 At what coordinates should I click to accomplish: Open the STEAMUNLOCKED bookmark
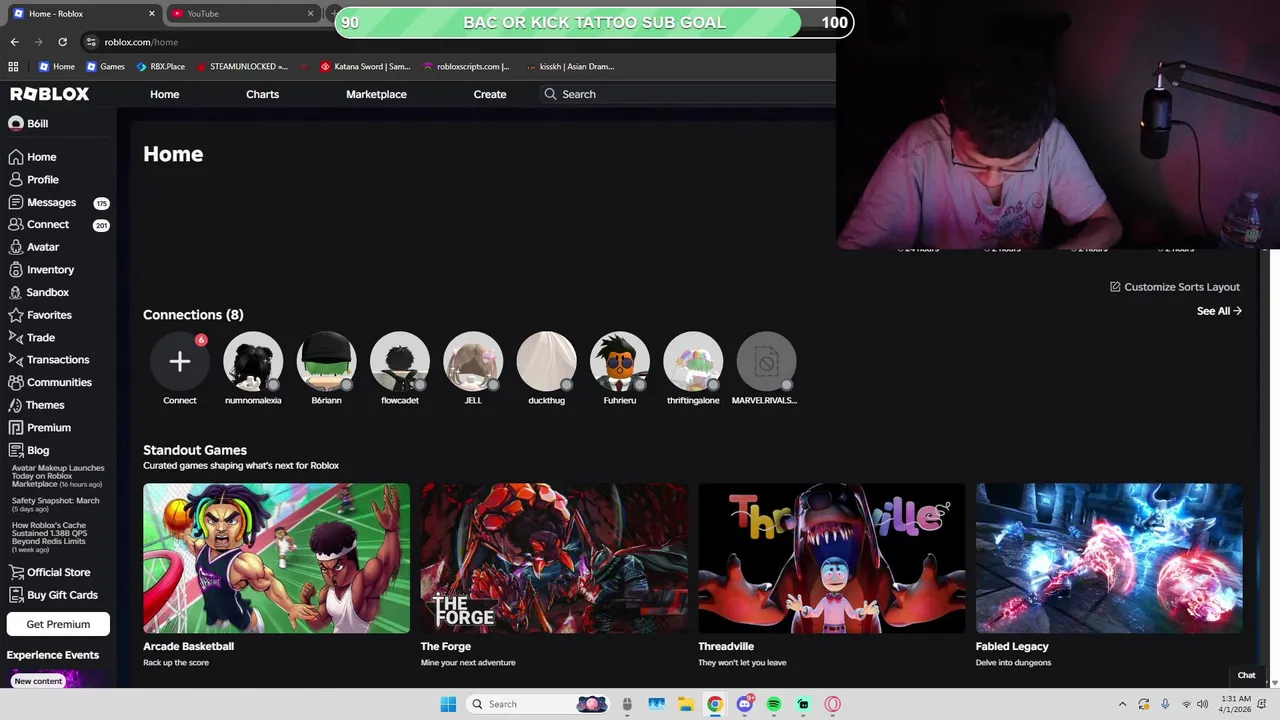click(242, 66)
